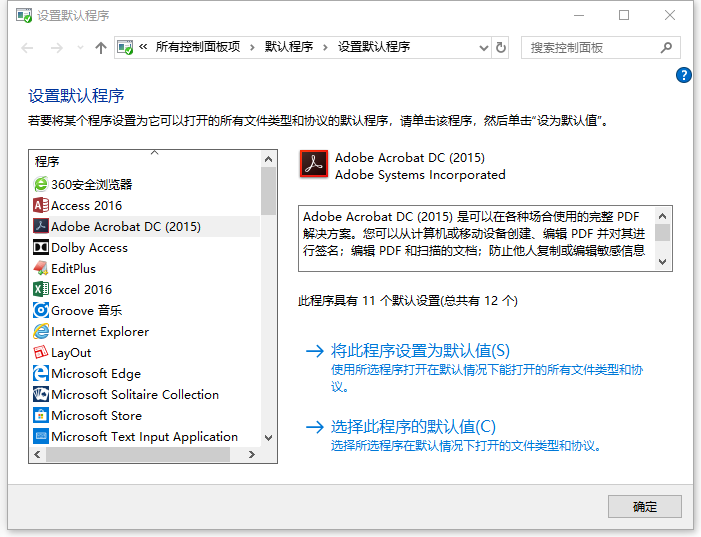Click the description box scrollbar thumb
The image size is (701, 537).
click(x=663, y=233)
